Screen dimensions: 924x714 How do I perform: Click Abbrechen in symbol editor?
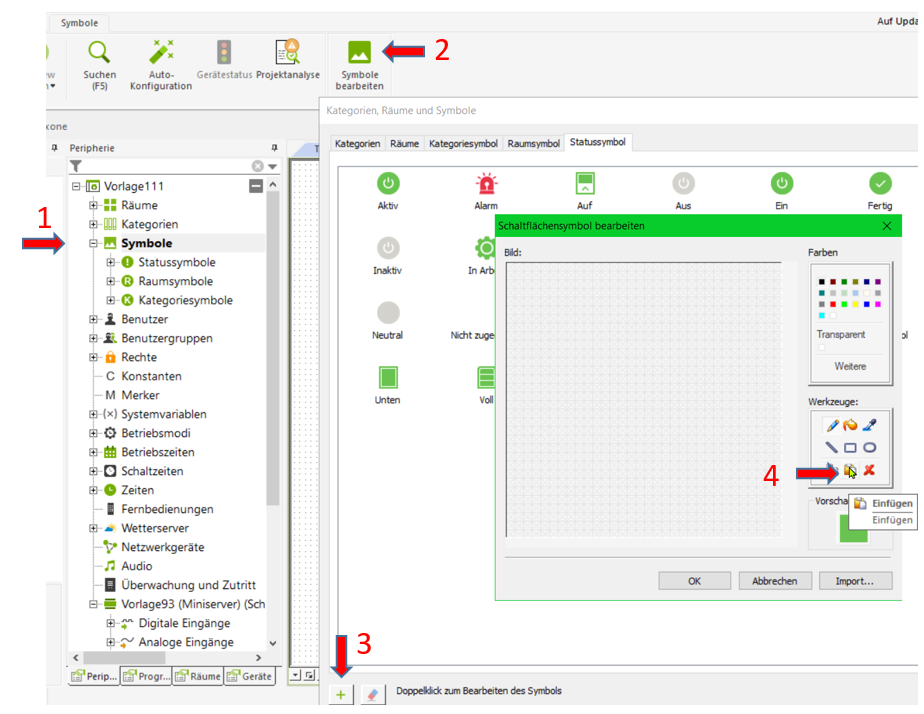(x=774, y=581)
